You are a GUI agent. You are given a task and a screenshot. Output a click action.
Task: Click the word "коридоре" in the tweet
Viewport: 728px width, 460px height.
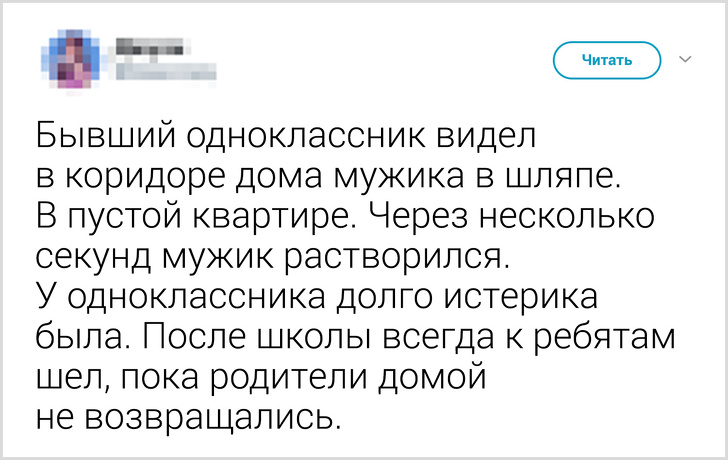135,178
